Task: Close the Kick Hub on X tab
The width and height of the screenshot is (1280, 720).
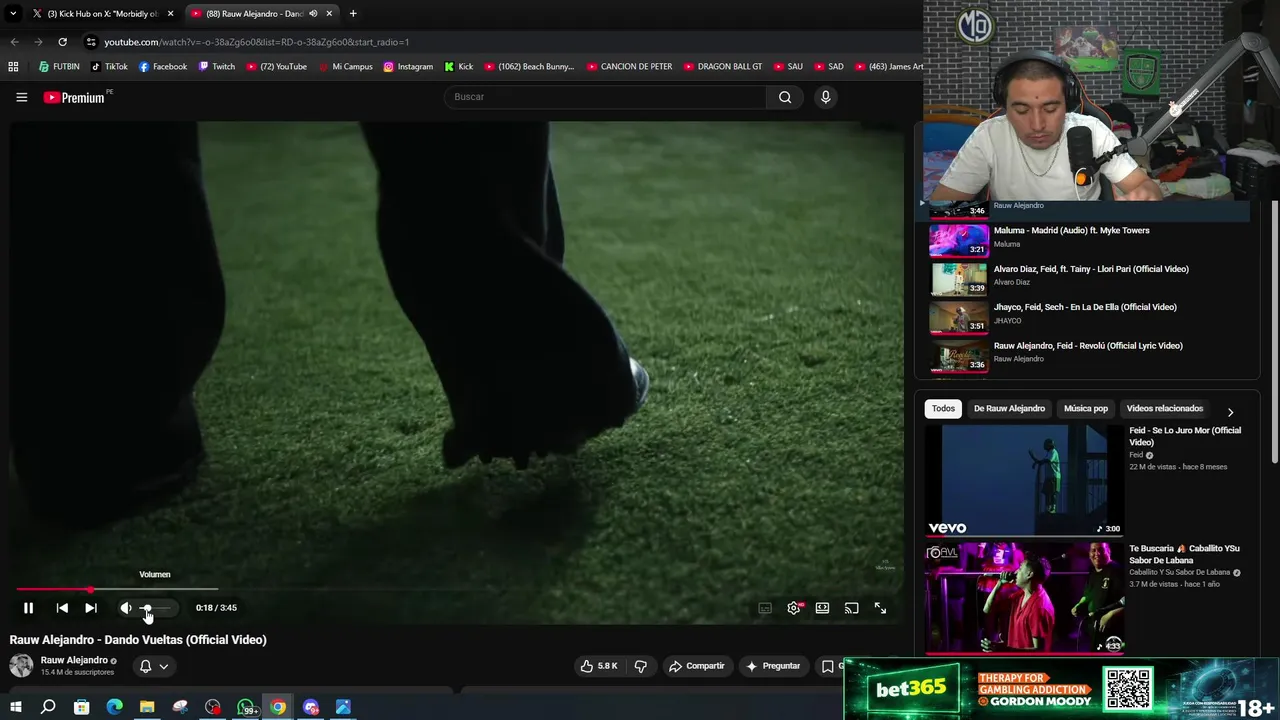Action: [170, 14]
